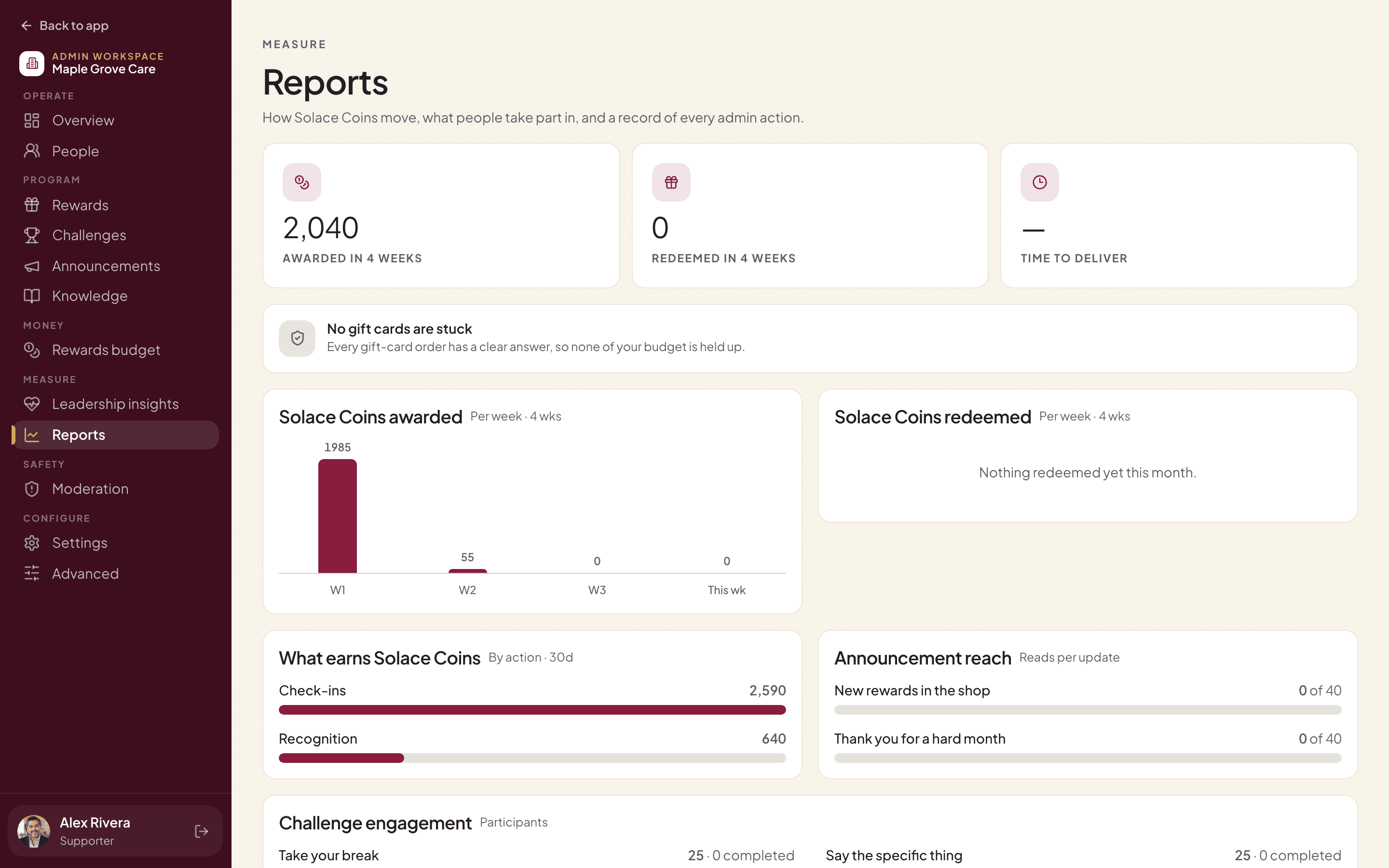This screenshot has width=1389, height=868.
Task: Click the Overview grid icon
Action: click(31, 120)
